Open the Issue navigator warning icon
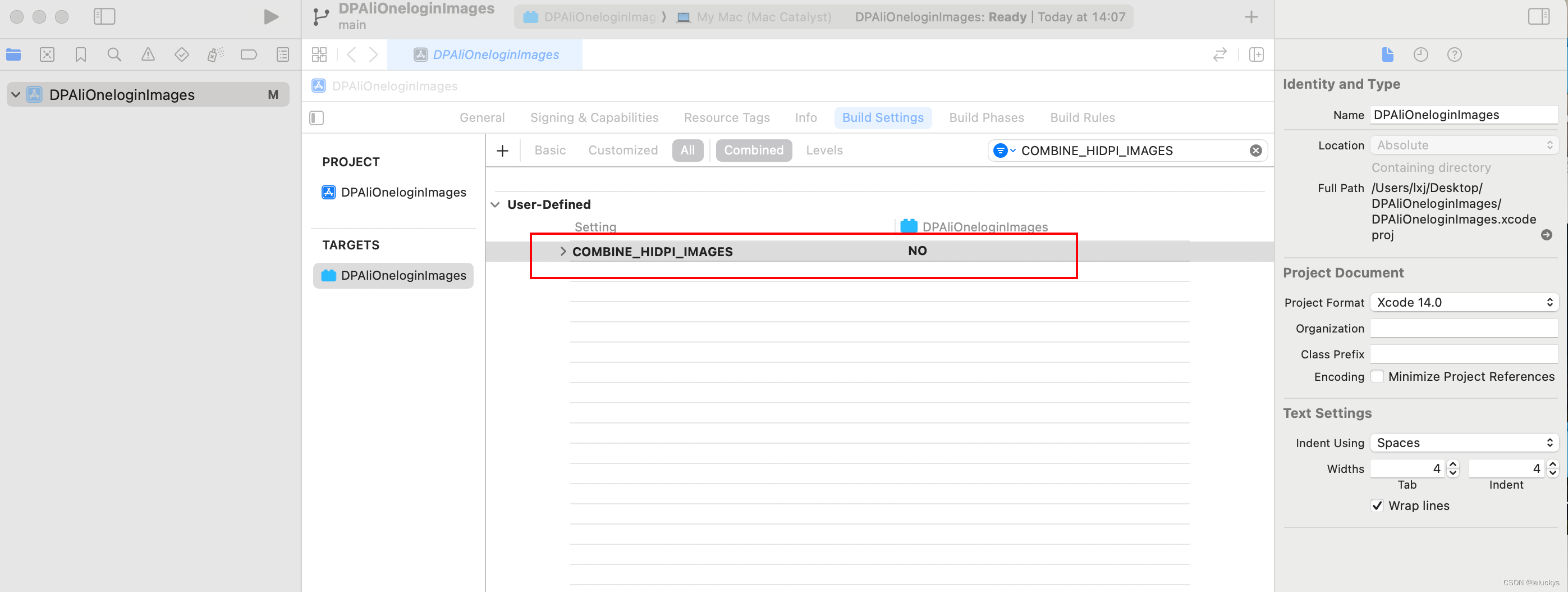 [148, 55]
